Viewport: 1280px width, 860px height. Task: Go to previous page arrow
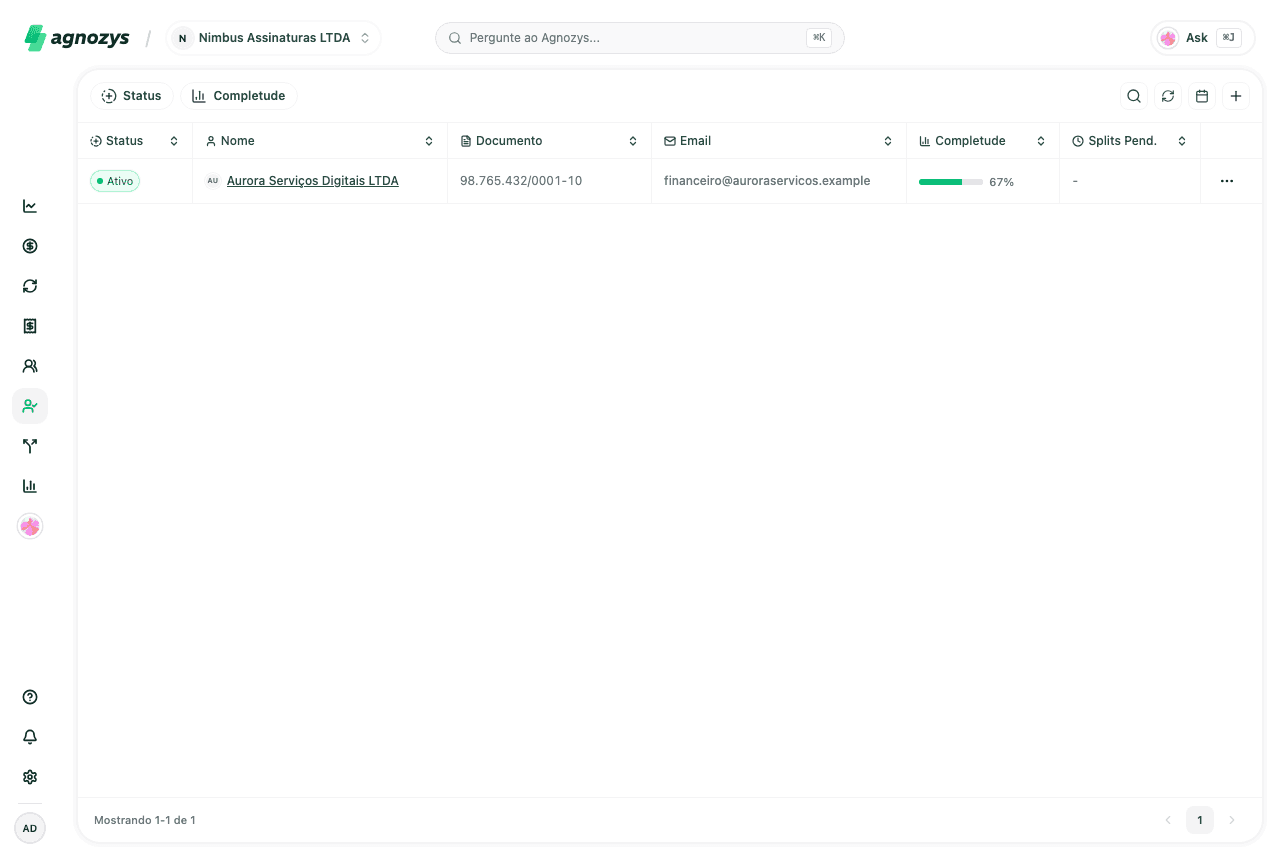coord(1168,820)
